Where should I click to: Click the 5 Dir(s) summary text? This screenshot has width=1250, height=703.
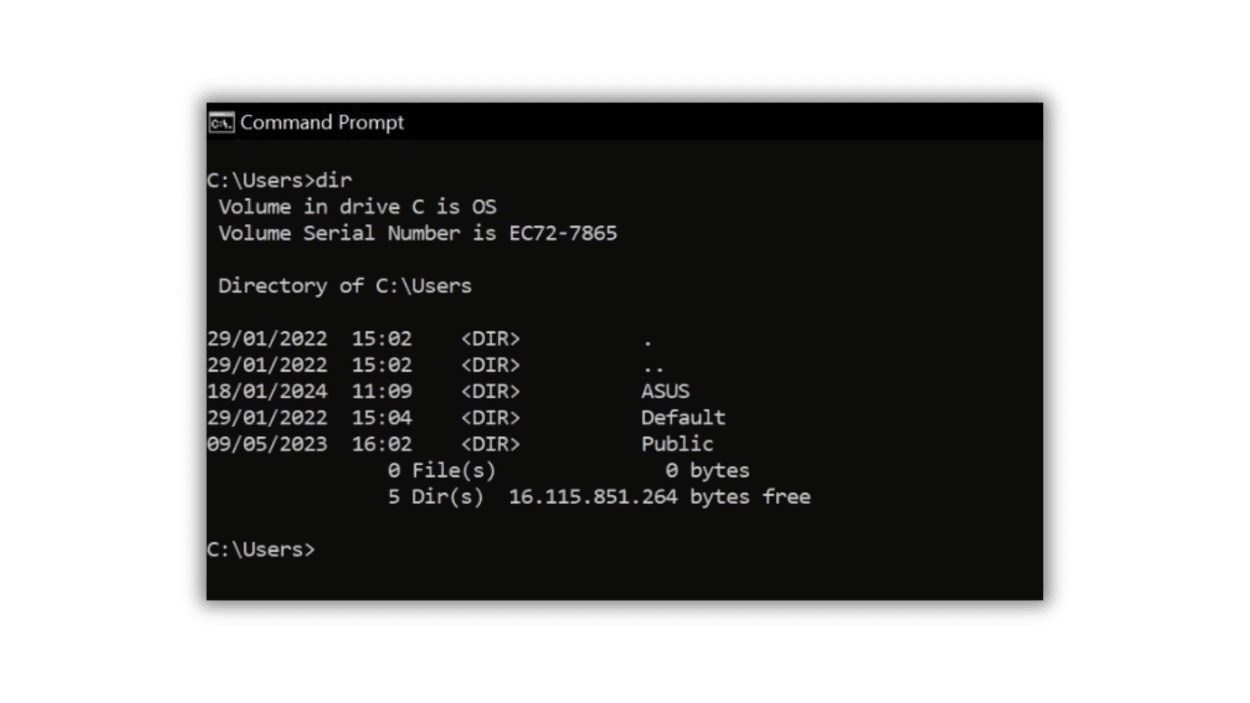[435, 497]
